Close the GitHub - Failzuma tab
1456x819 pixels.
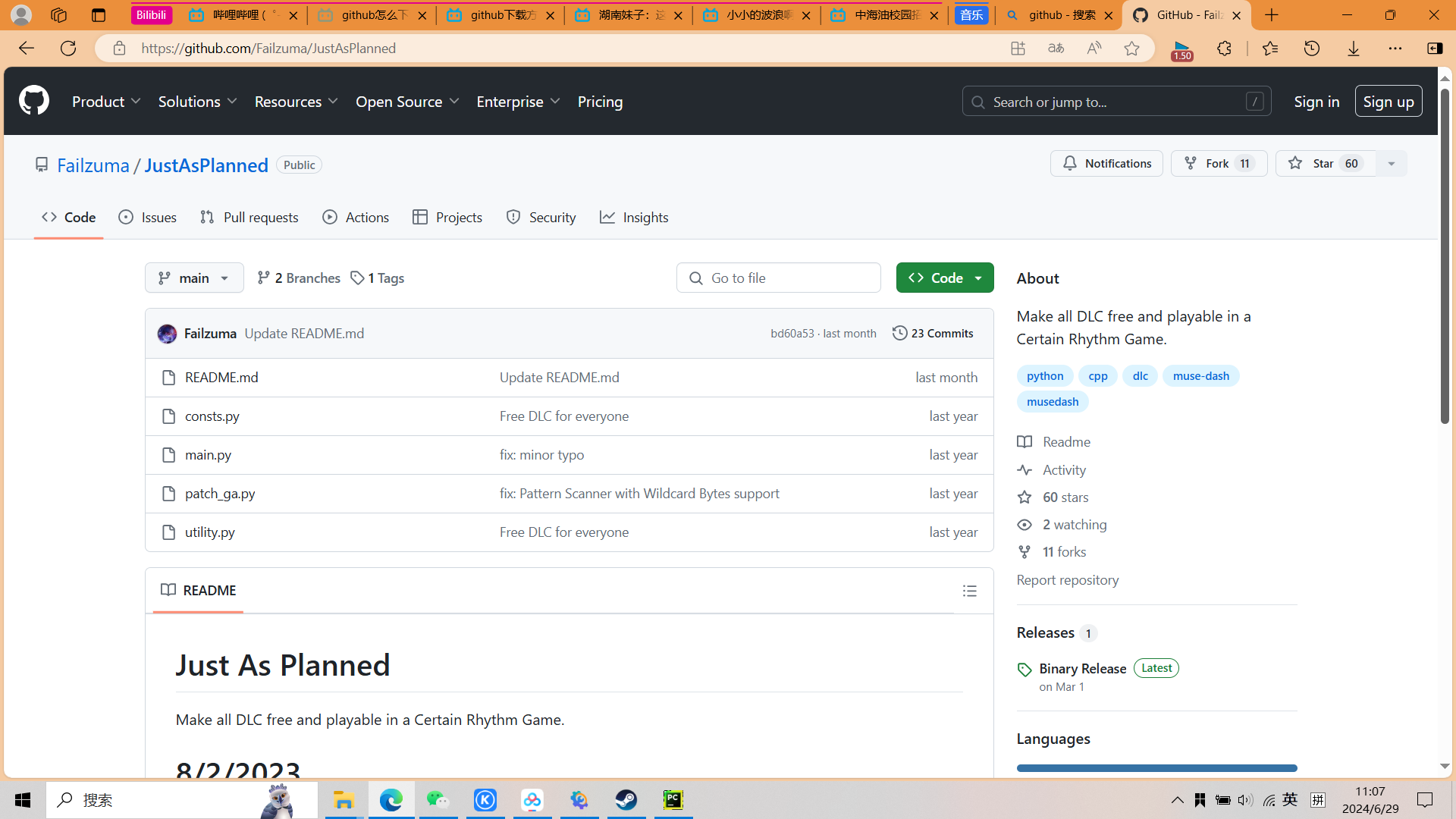(1236, 15)
